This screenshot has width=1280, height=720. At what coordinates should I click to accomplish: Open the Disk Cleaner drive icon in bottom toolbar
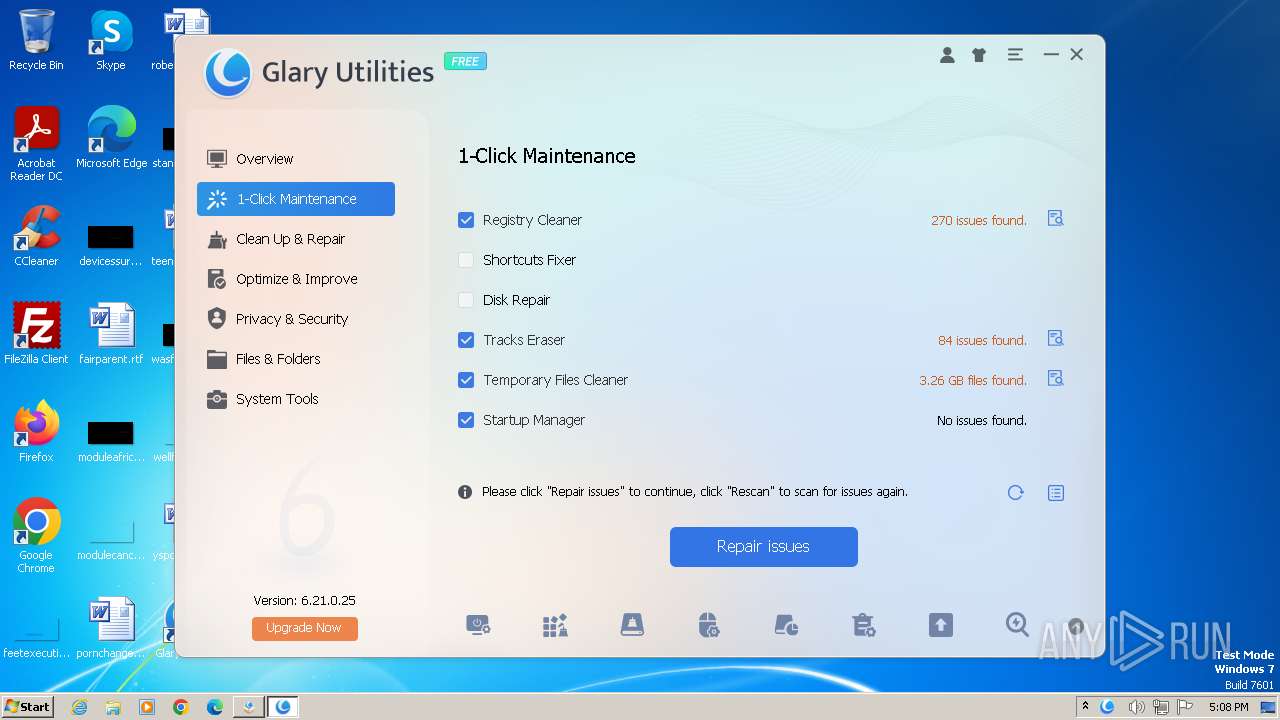(x=632, y=626)
